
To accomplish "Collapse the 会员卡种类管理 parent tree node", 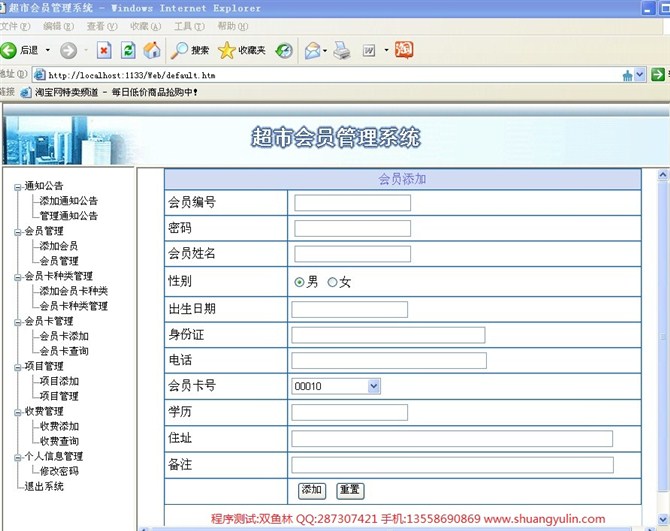I will tap(18, 277).
